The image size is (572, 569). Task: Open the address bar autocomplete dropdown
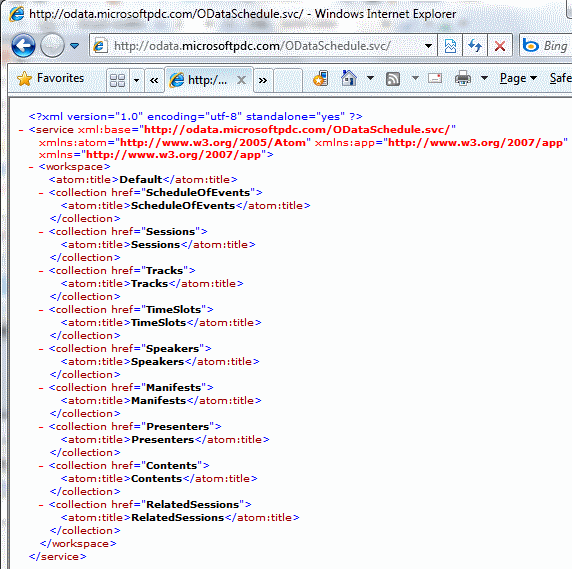point(429,46)
